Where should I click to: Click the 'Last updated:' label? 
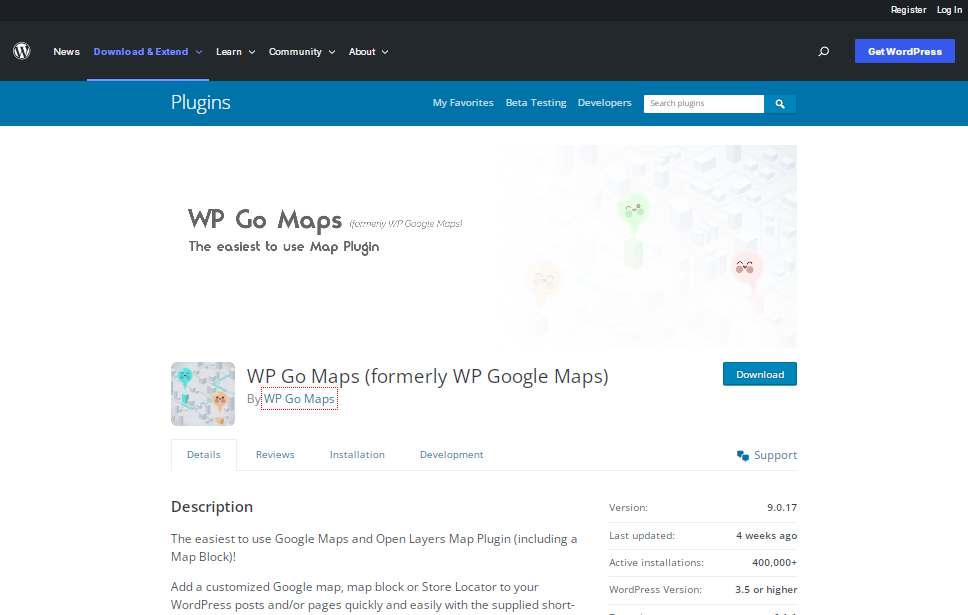coord(642,536)
